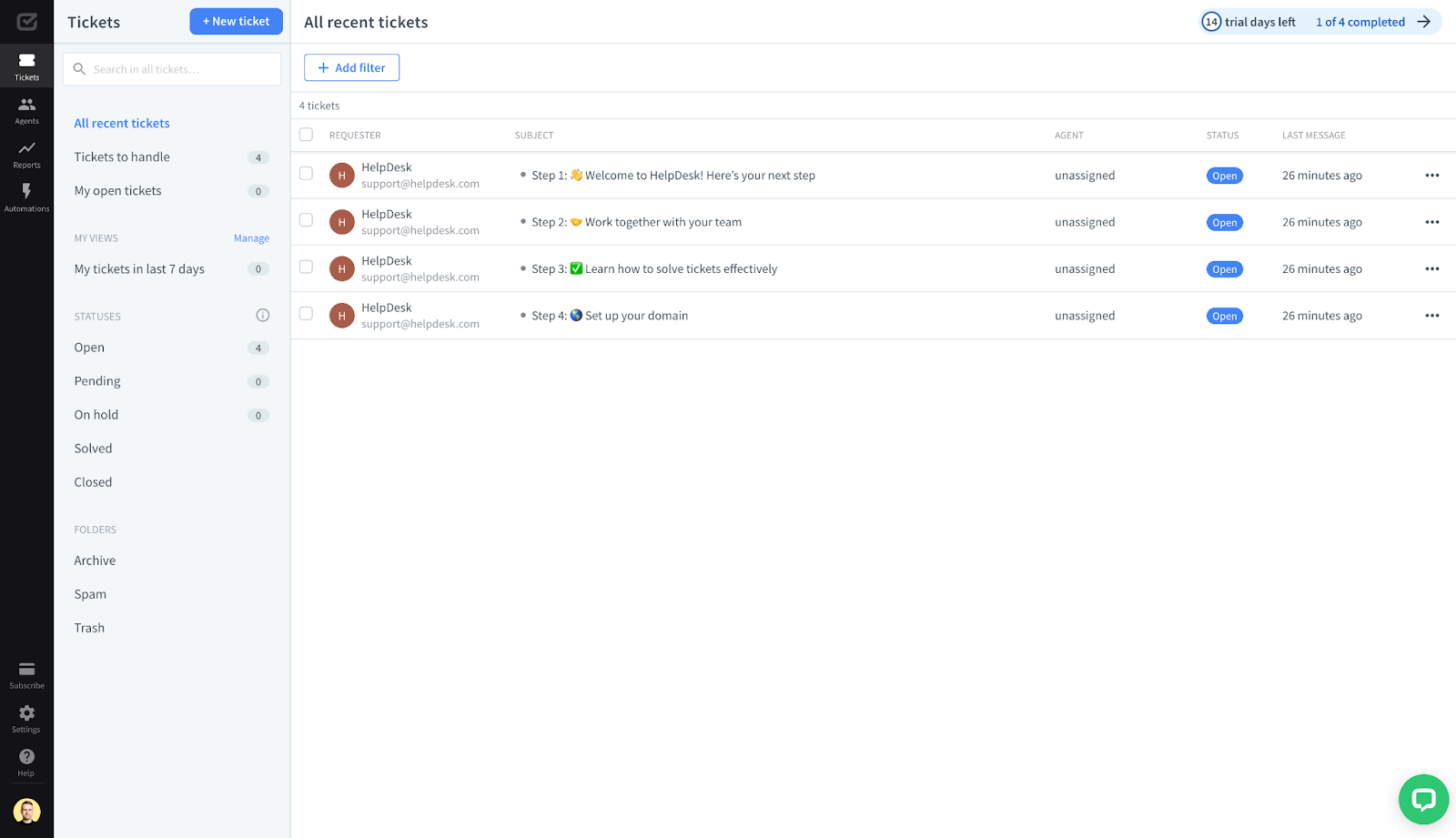Open Step 2 Work together ticket
The height and width of the screenshot is (838, 1456).
click(636, 222)
